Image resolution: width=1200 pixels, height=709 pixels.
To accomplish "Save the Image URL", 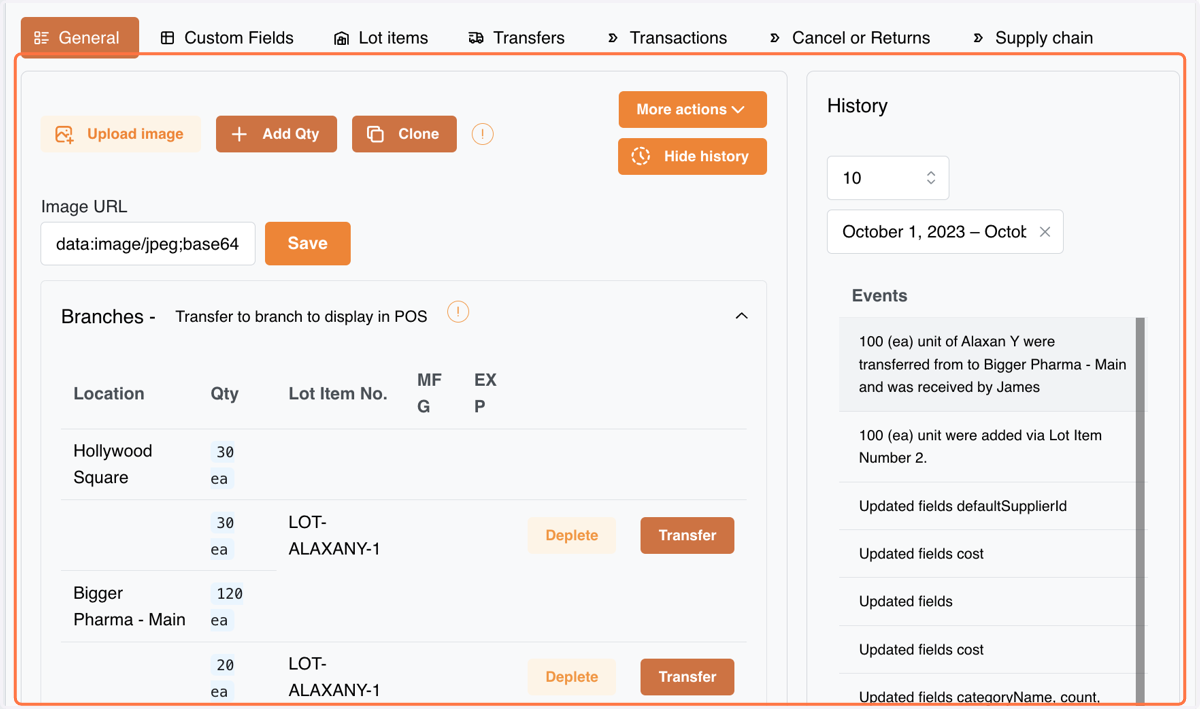I will [307, 243].
